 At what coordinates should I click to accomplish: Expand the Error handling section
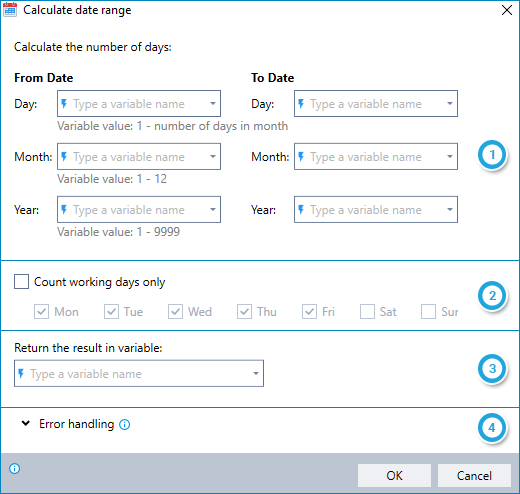pos(26,424)
